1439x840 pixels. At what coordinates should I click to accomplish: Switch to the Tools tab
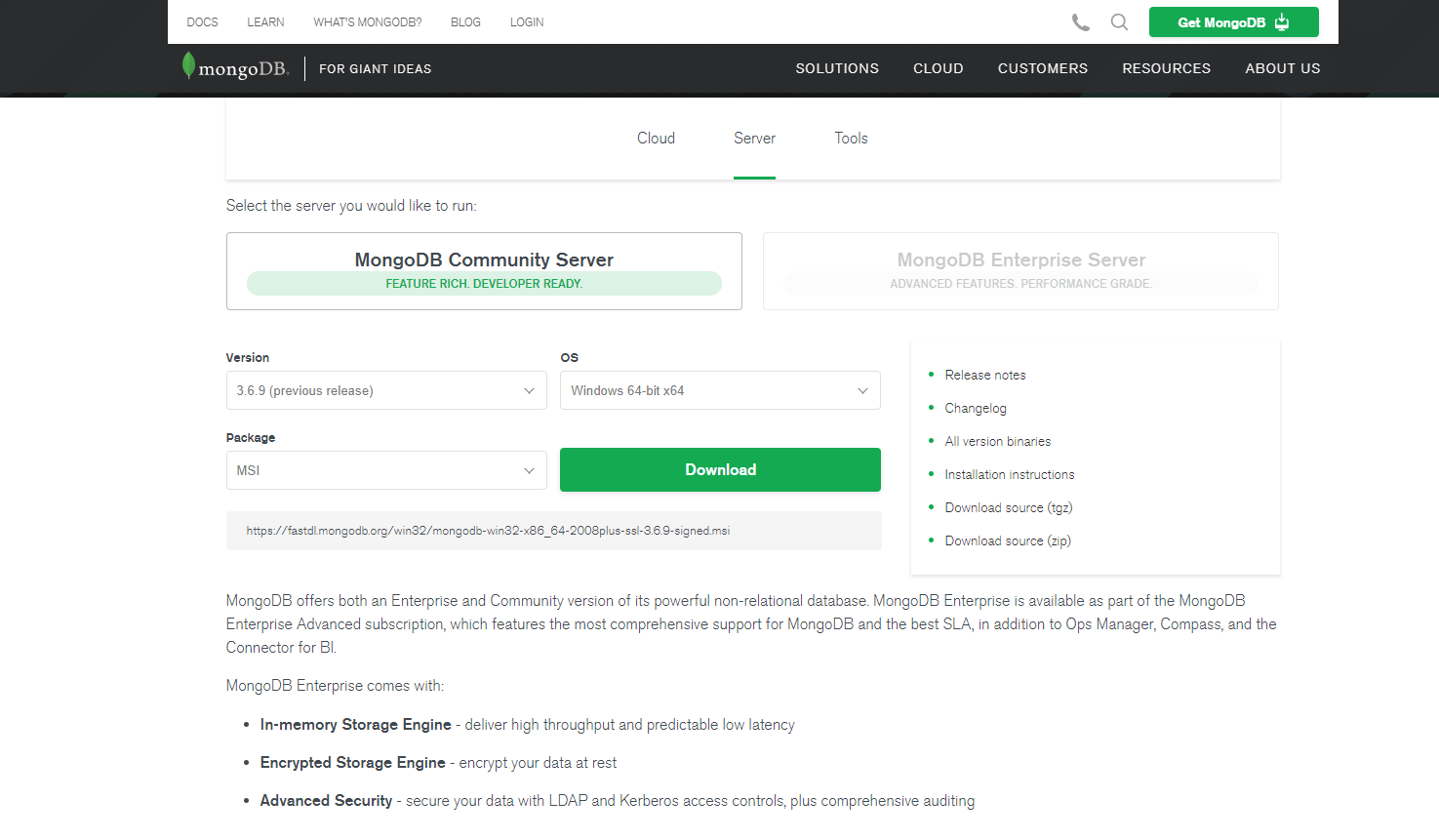click(851, 139)
